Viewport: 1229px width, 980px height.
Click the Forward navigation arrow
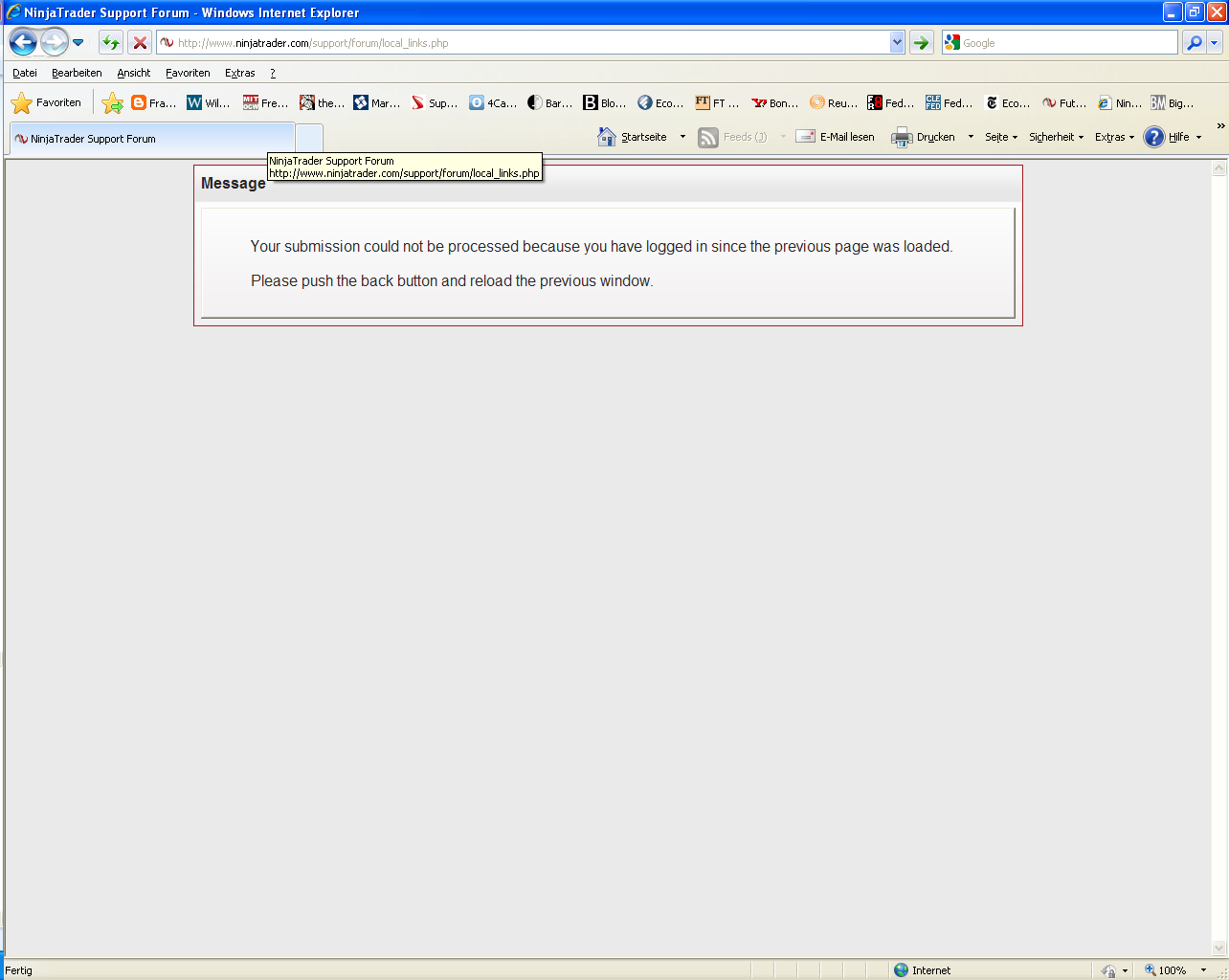point(55,42)
